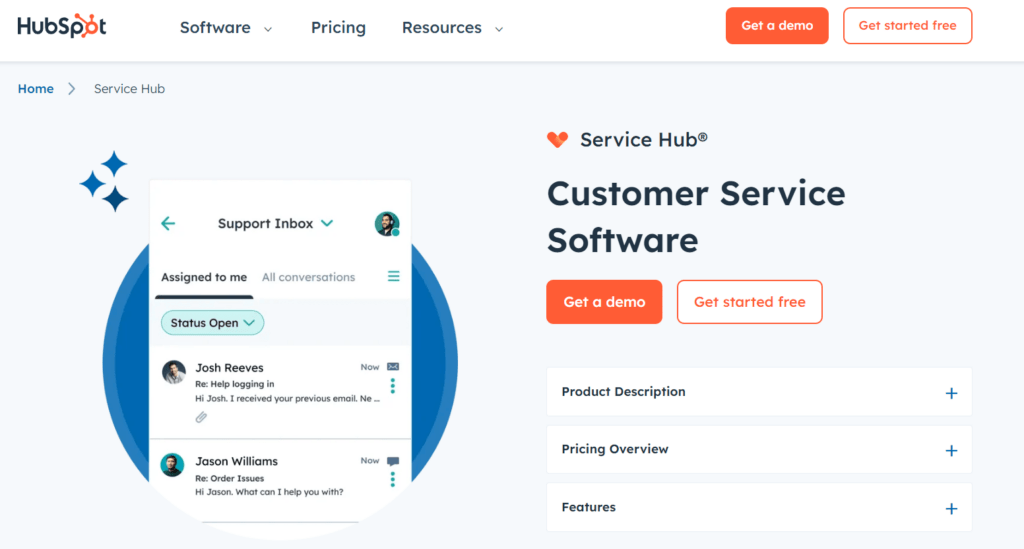
Task: Click the Service Hub breadcrumb text
Action: (x=129, y=89)
